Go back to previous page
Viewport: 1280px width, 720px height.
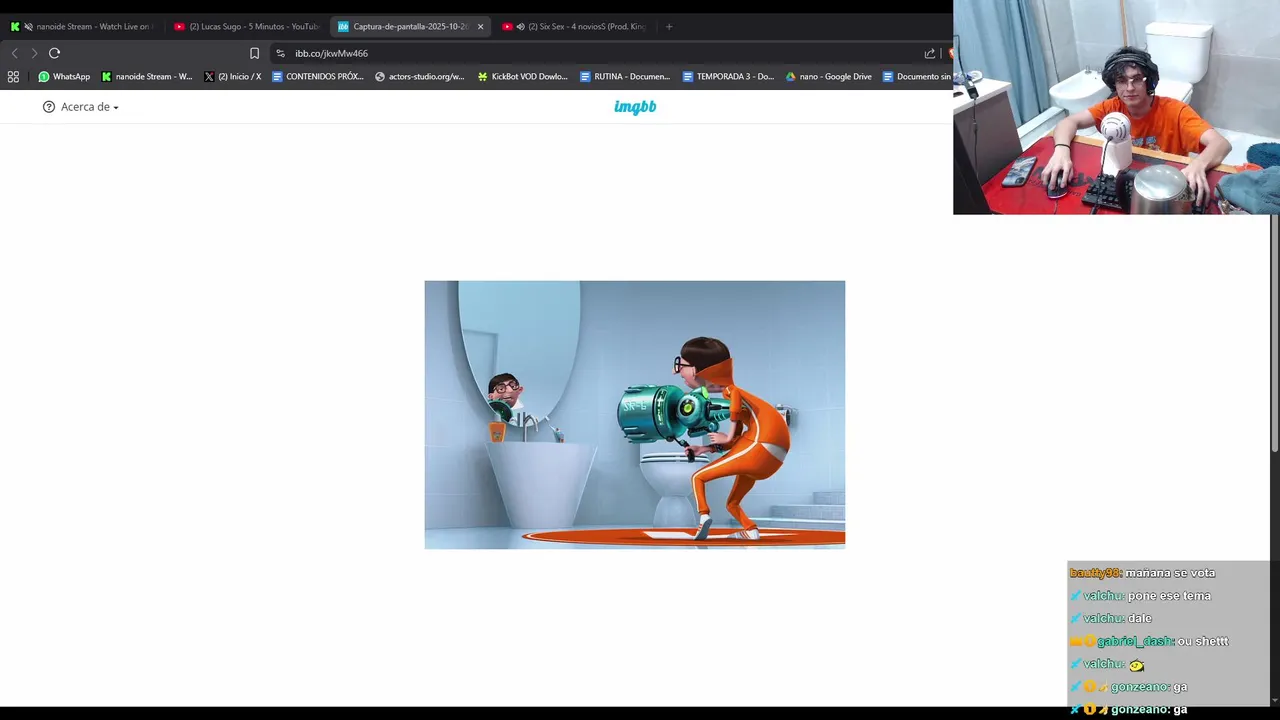(x=14, y=53)
